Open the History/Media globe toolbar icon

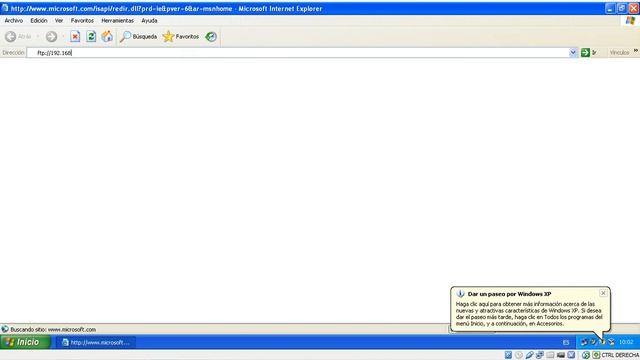(x=211, y=37)
